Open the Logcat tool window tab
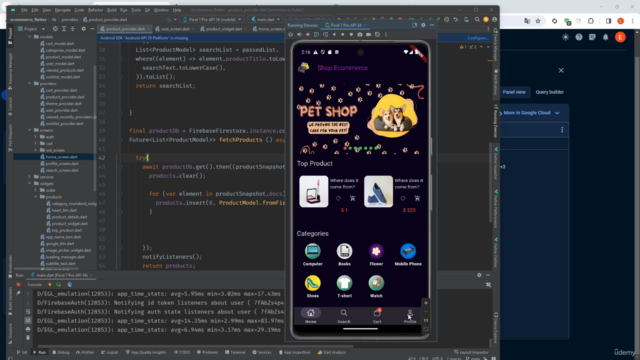 click(x=110, y=352)
